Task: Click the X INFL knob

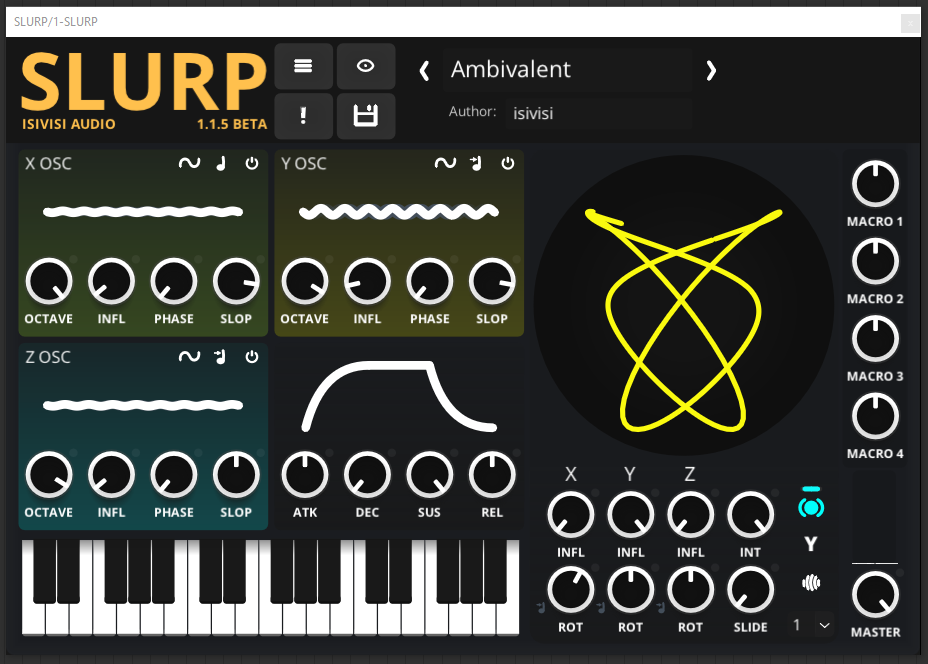Action: 571,515
